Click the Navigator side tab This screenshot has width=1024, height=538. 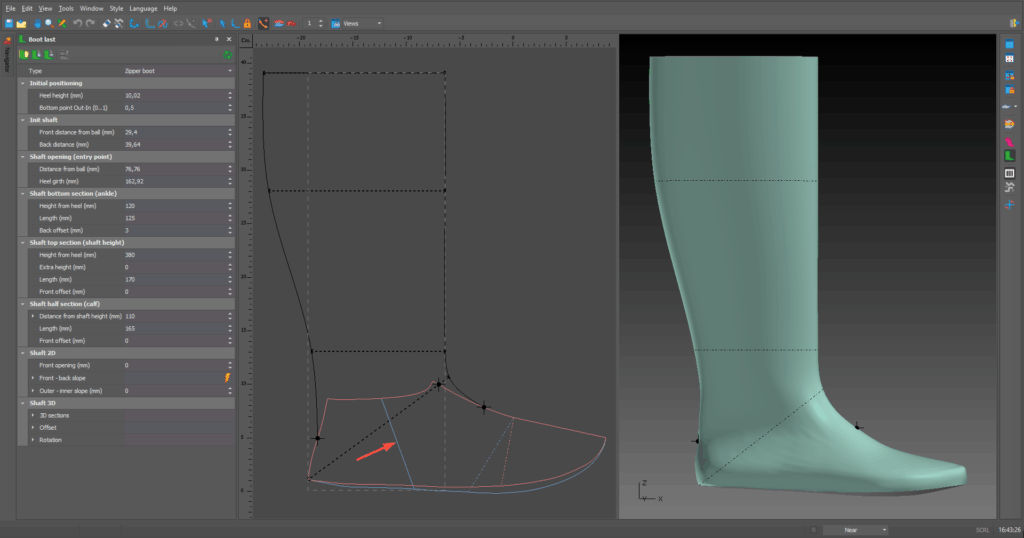tap(9, 60)
